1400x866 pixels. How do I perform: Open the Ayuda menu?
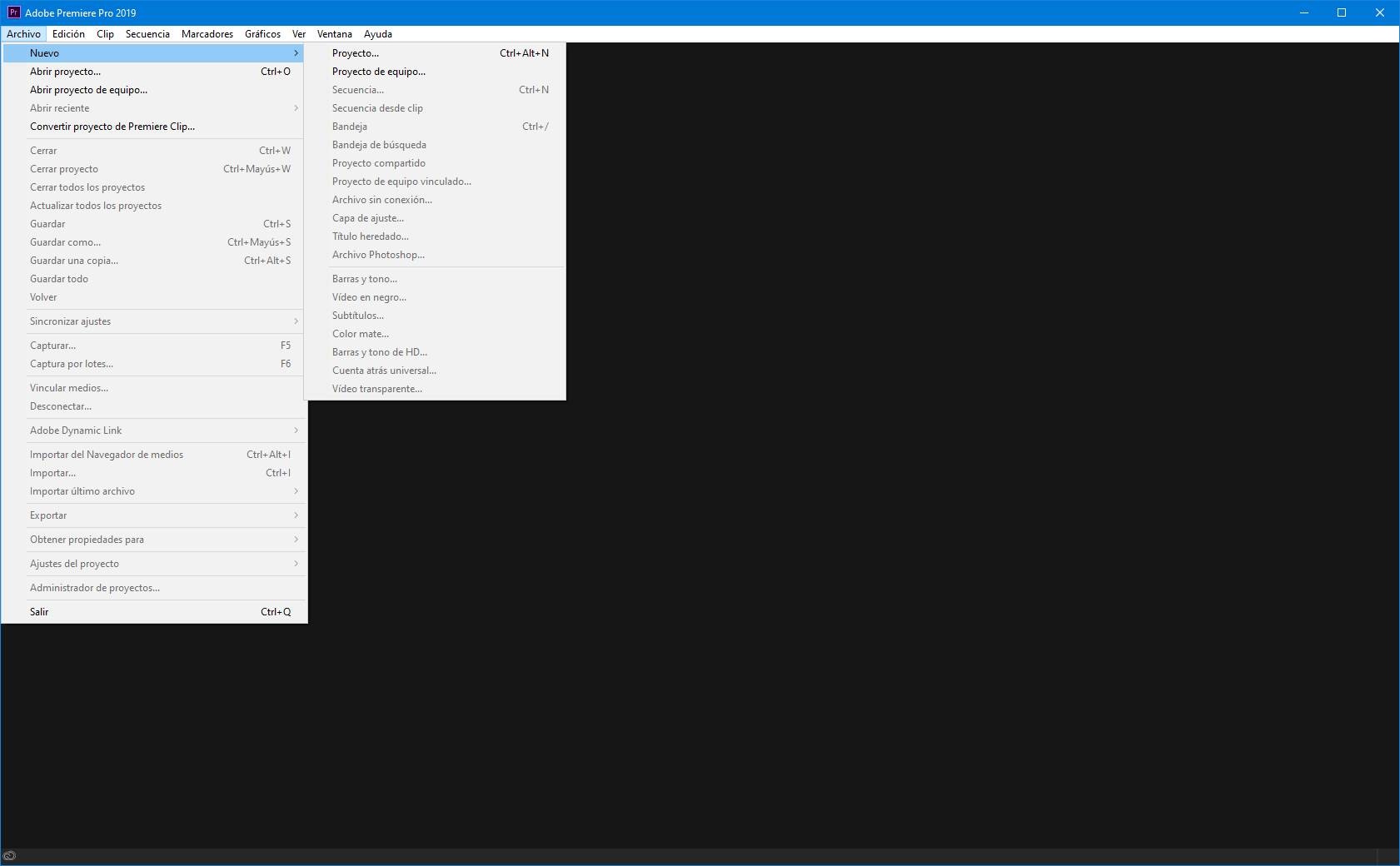[x=378, y=34]
